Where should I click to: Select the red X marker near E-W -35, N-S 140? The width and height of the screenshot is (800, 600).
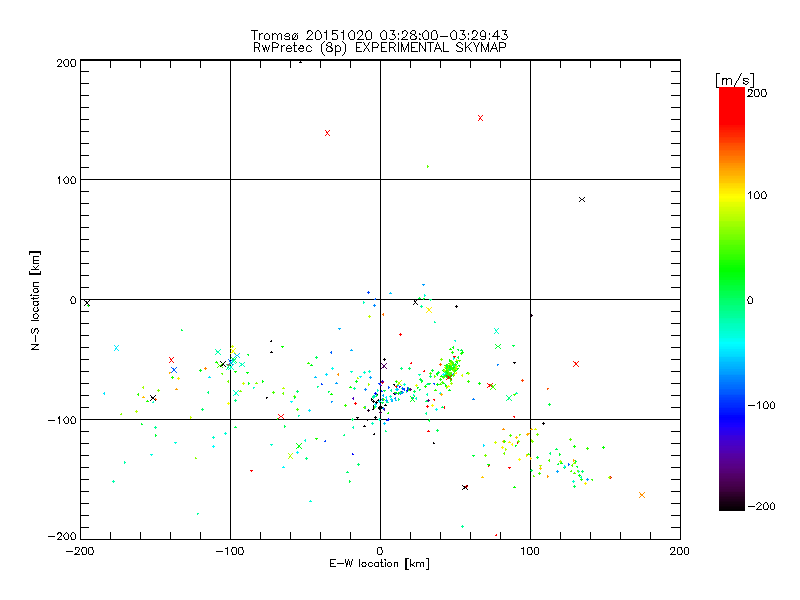[328, 133]
